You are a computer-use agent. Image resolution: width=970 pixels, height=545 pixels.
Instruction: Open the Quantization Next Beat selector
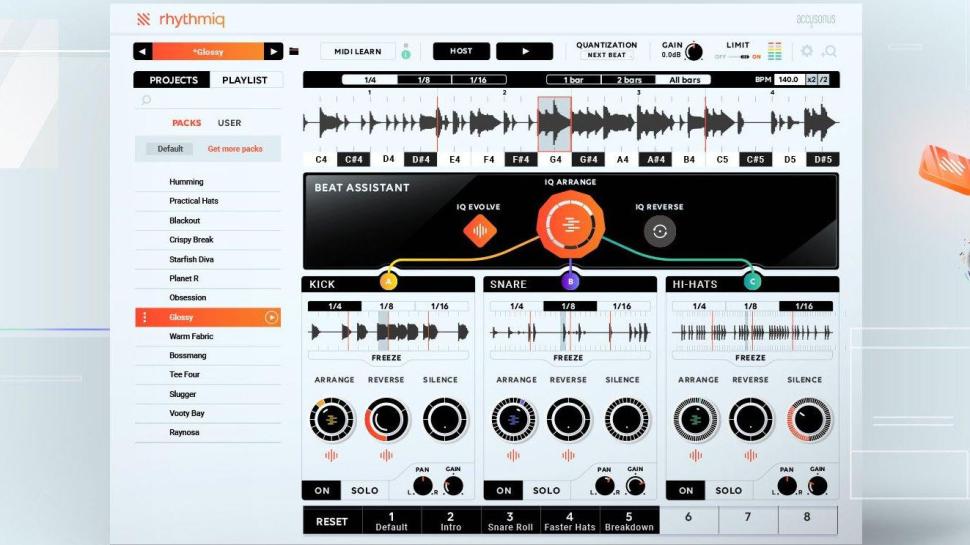(606, 56)
